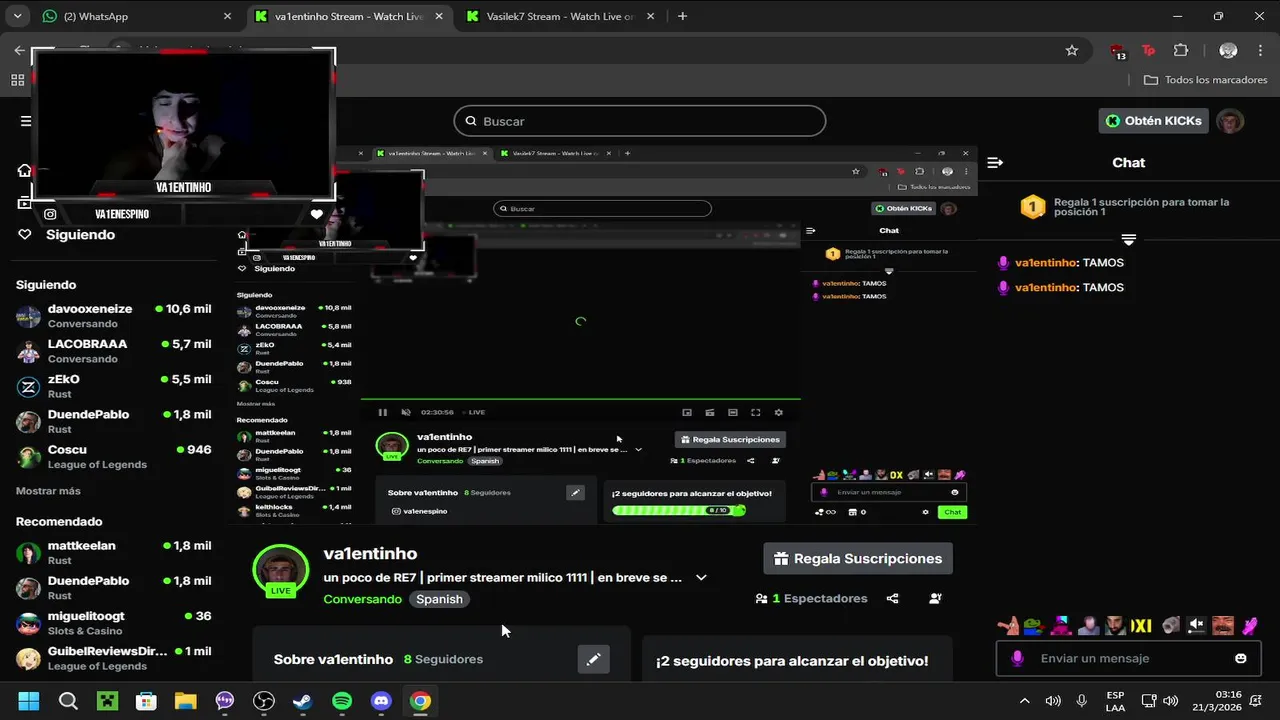Open Coscu League of Legends channel
The width and height of the screenshot is (1280, 720).
coord(113,456)
